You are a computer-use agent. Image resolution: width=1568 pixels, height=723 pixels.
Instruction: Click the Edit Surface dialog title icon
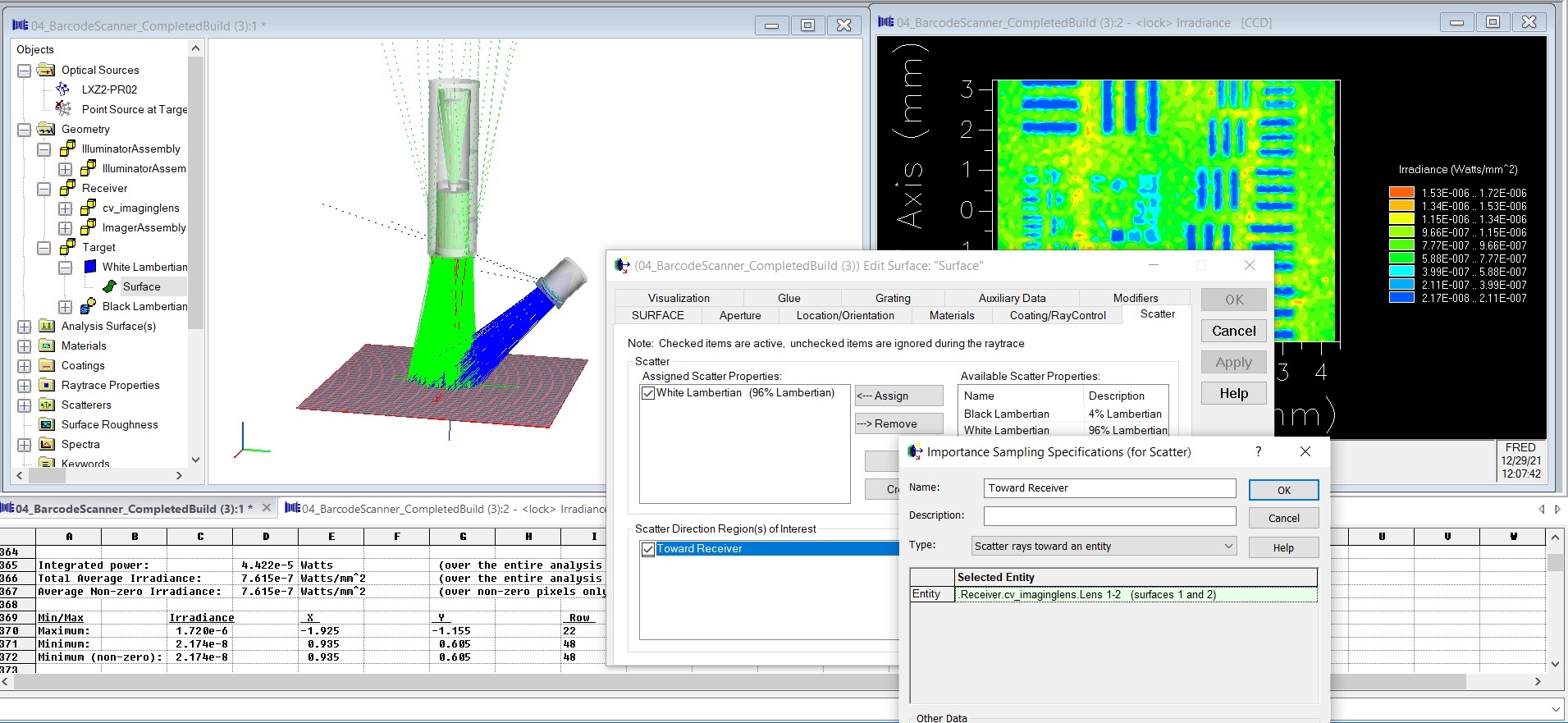pos(623,265)
